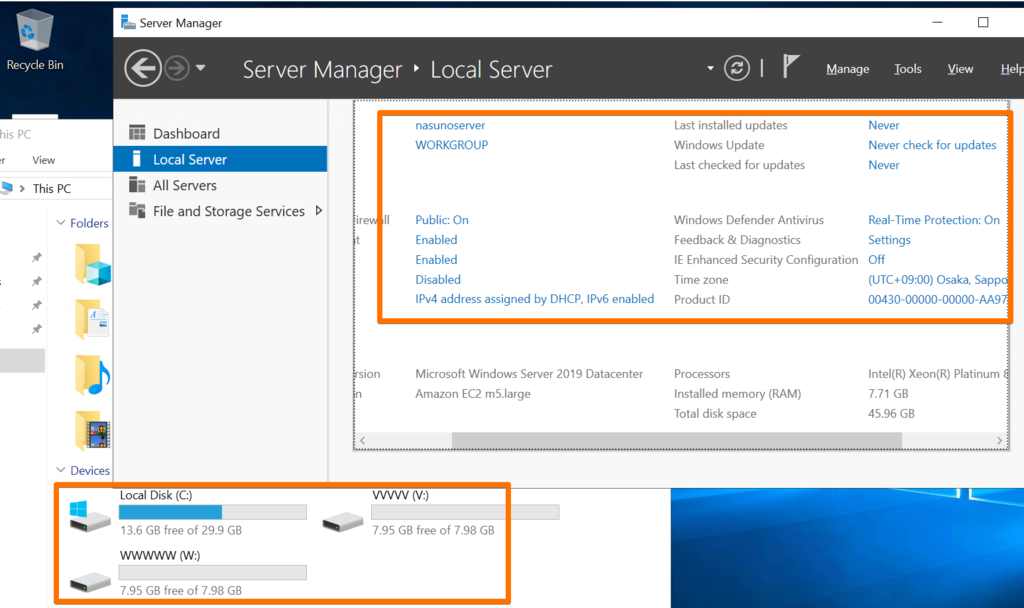Click the Feedback & Diagnostics Settings link
Viewport: 1024px width, 608px height.
pyautogui.click(x=889, y=240)
